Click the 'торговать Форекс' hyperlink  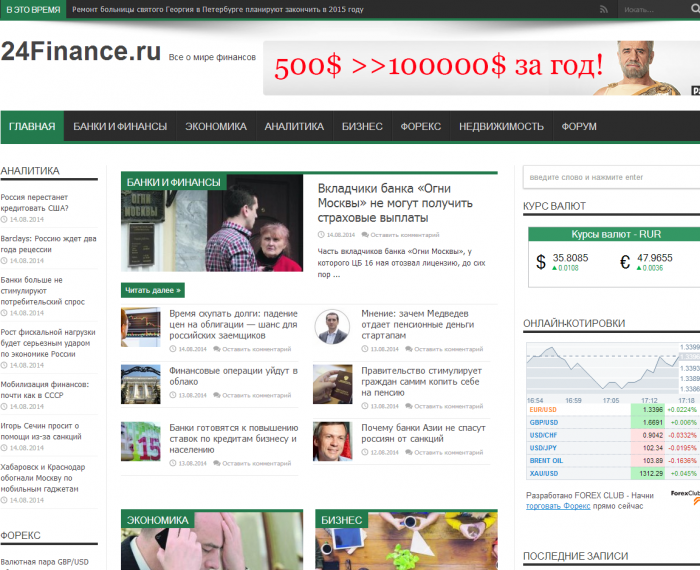click(x=558, y=506)
